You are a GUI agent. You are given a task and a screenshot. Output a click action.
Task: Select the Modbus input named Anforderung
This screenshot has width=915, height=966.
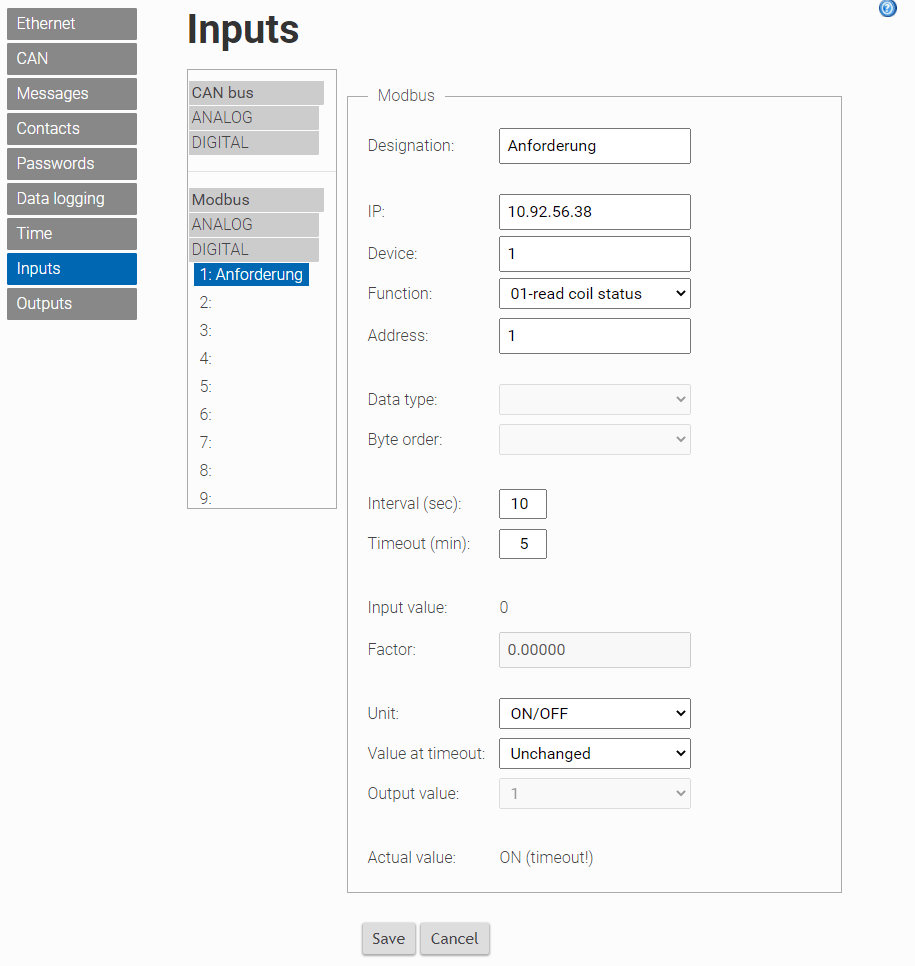[x=251, y=273]
